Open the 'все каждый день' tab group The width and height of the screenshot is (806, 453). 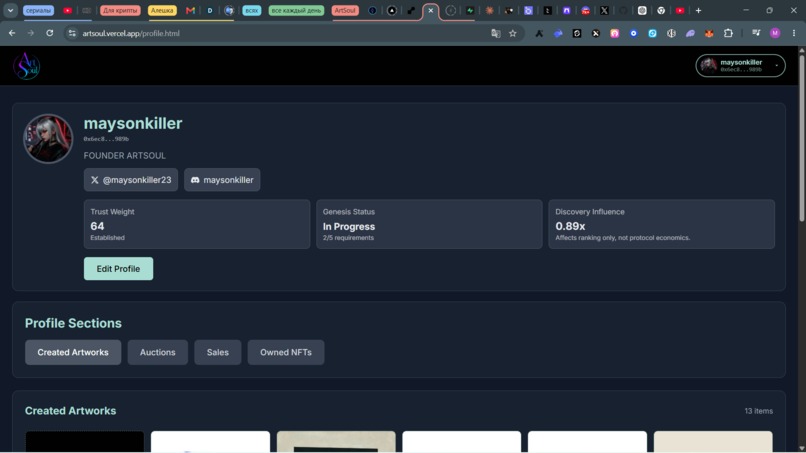(x=296, y=10)
